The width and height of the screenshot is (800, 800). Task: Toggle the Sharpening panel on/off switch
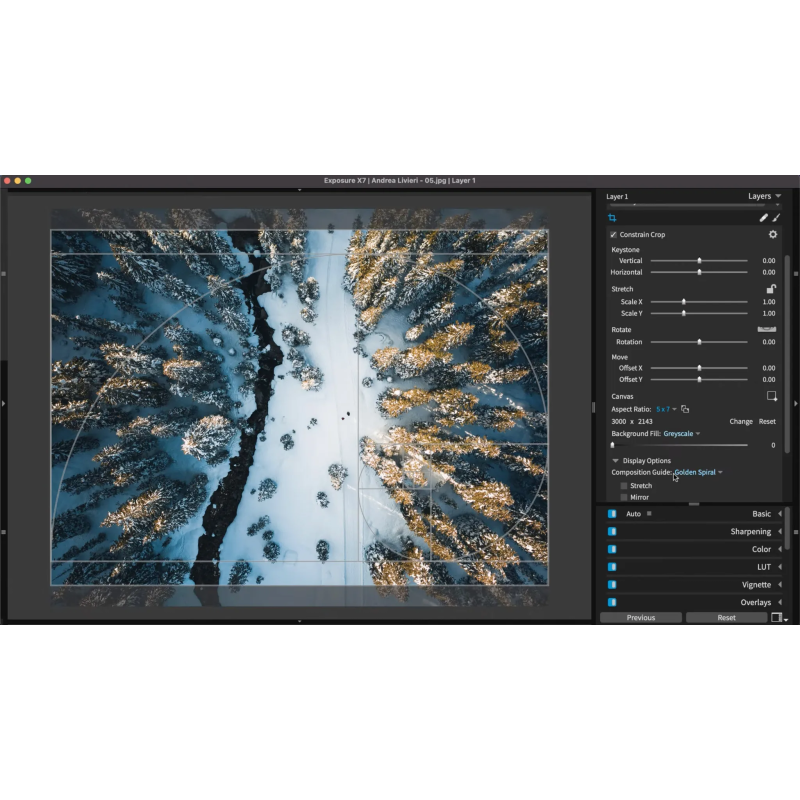(x=612, y=532)
